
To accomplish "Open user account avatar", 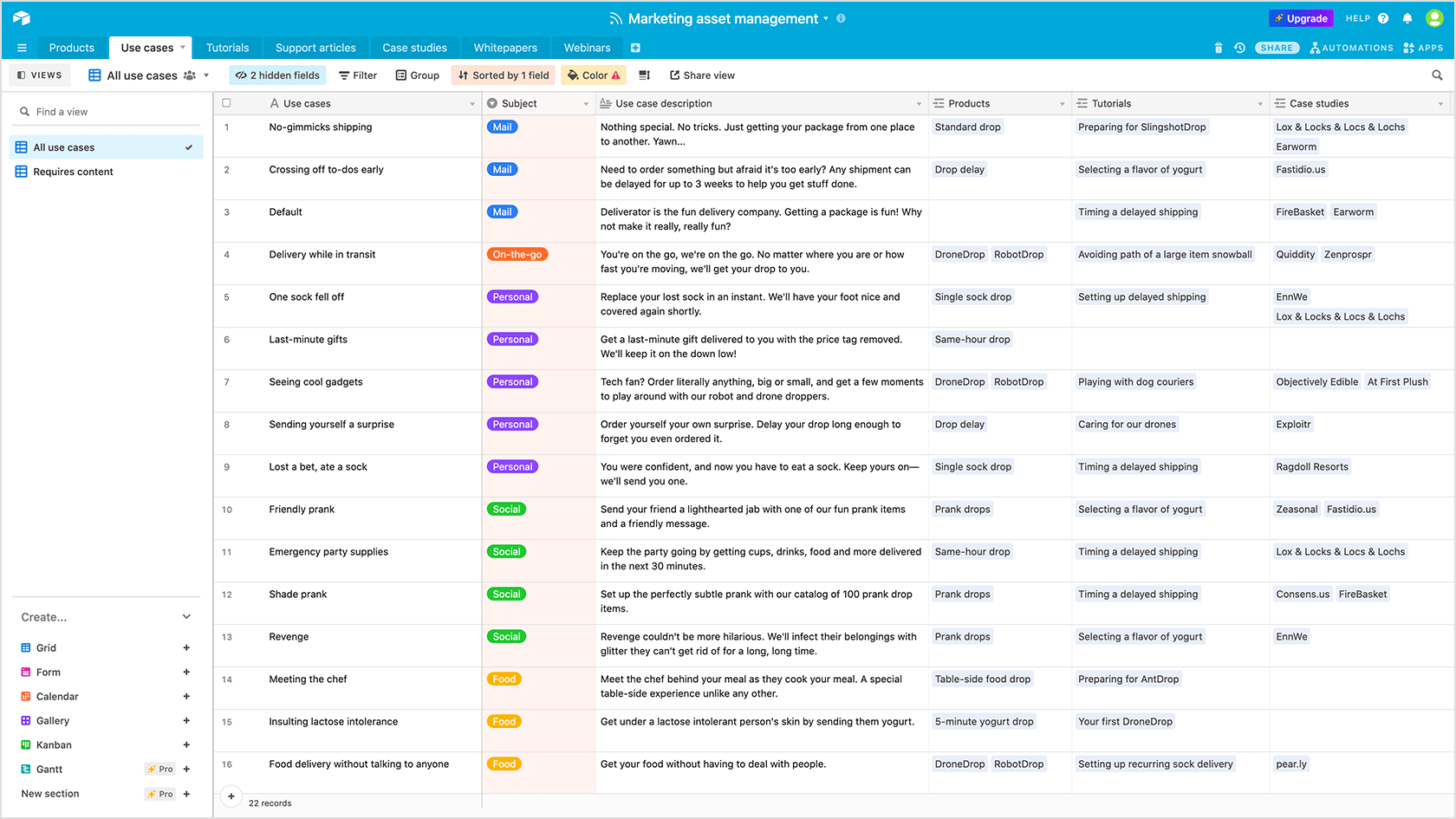I will click(1434, 18).
